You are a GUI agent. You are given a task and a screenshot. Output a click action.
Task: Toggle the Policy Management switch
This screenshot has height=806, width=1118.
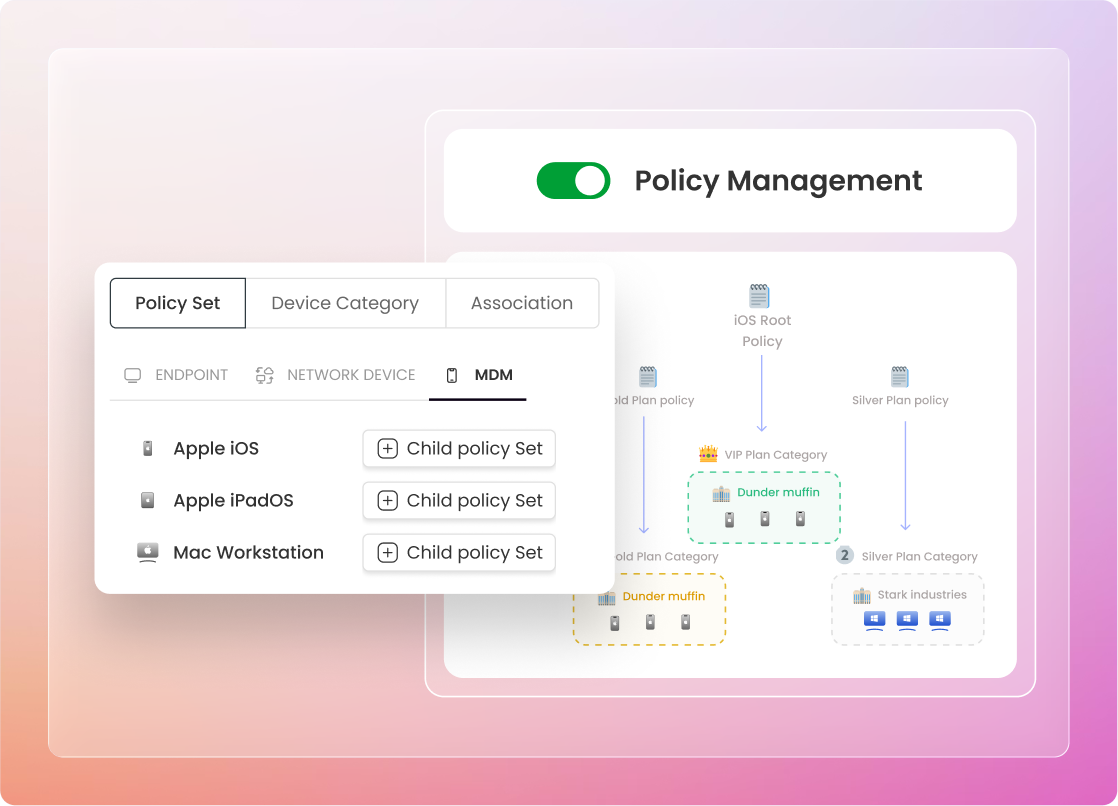[x=573, y=181]
